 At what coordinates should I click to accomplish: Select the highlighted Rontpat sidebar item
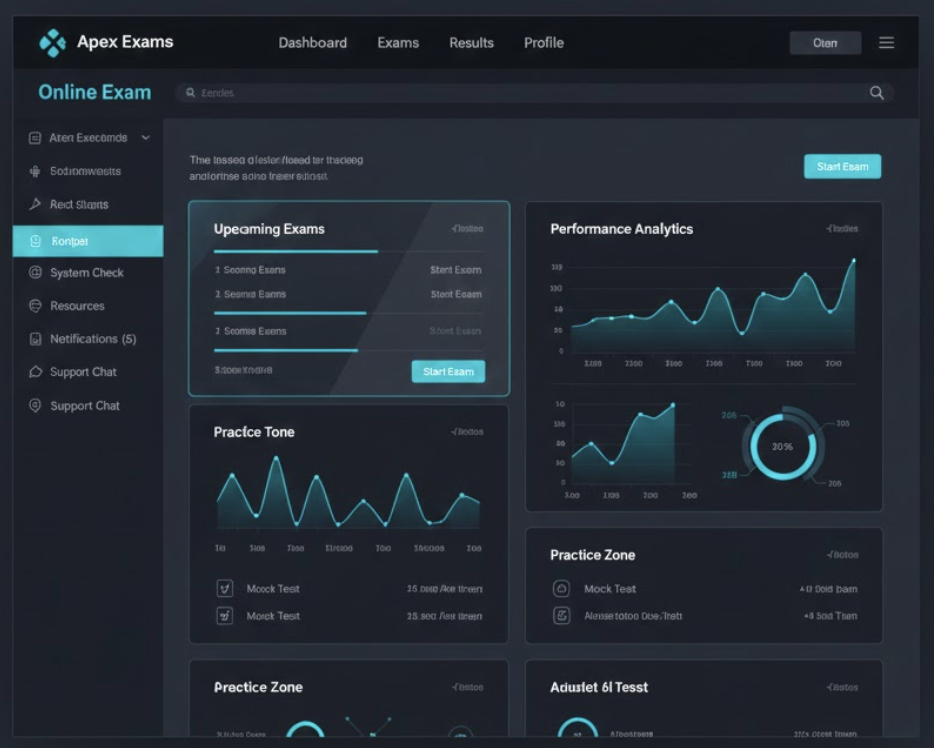tap(88, 241)
